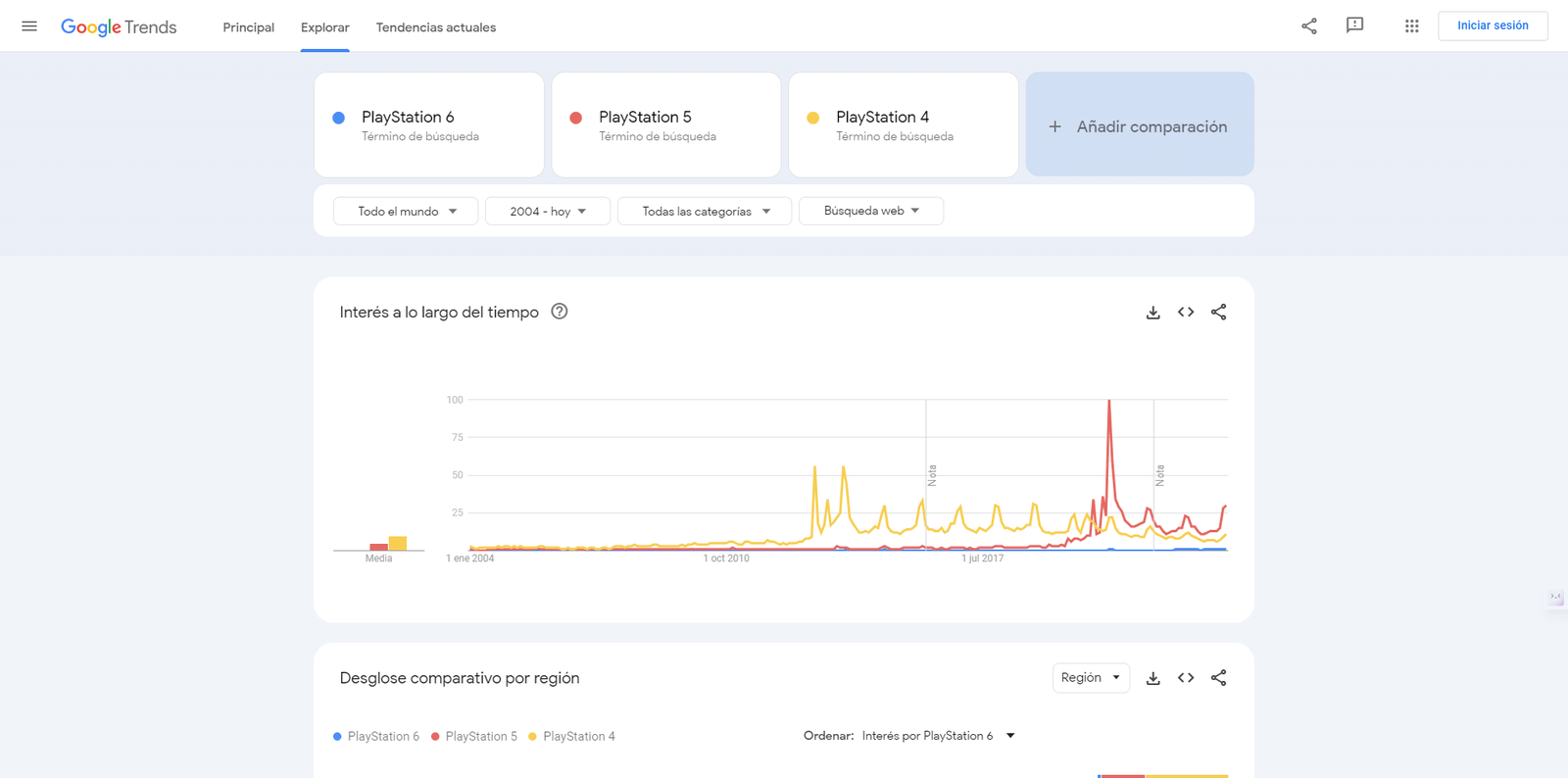Click the blue PlayStation 6 color dot
The image size is (1568, 778).
pyautogui.click(x=339, y=118)
